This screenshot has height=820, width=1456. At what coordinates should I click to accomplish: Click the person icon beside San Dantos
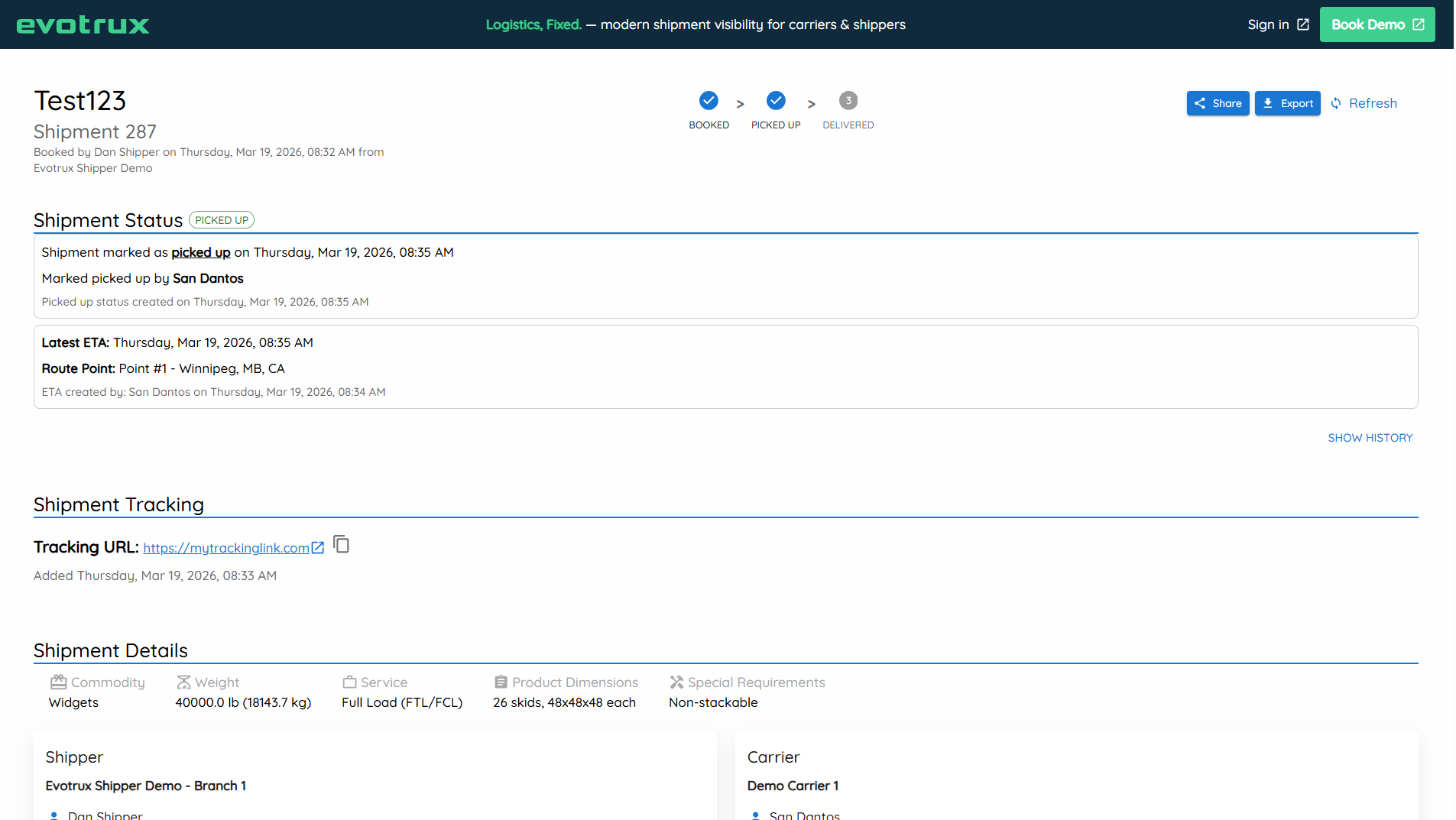[756, 815]
